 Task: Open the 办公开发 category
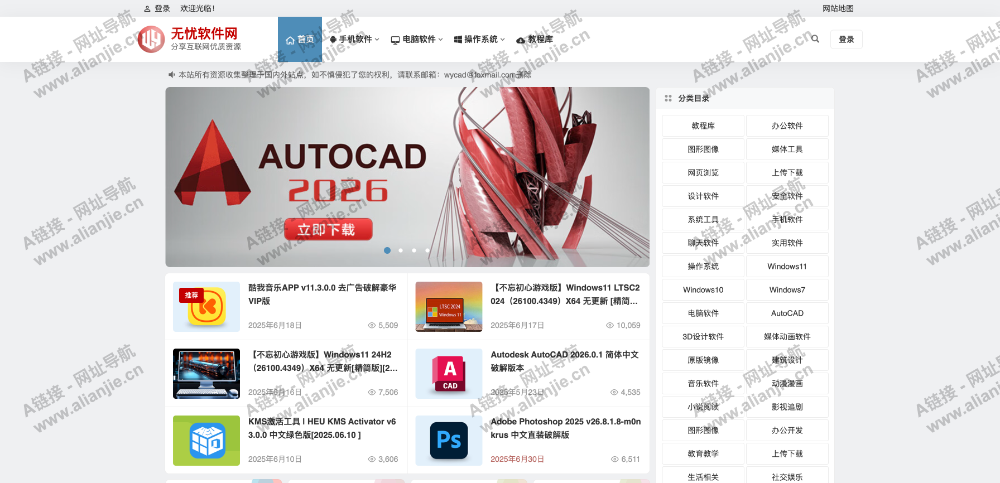[787, 430]
